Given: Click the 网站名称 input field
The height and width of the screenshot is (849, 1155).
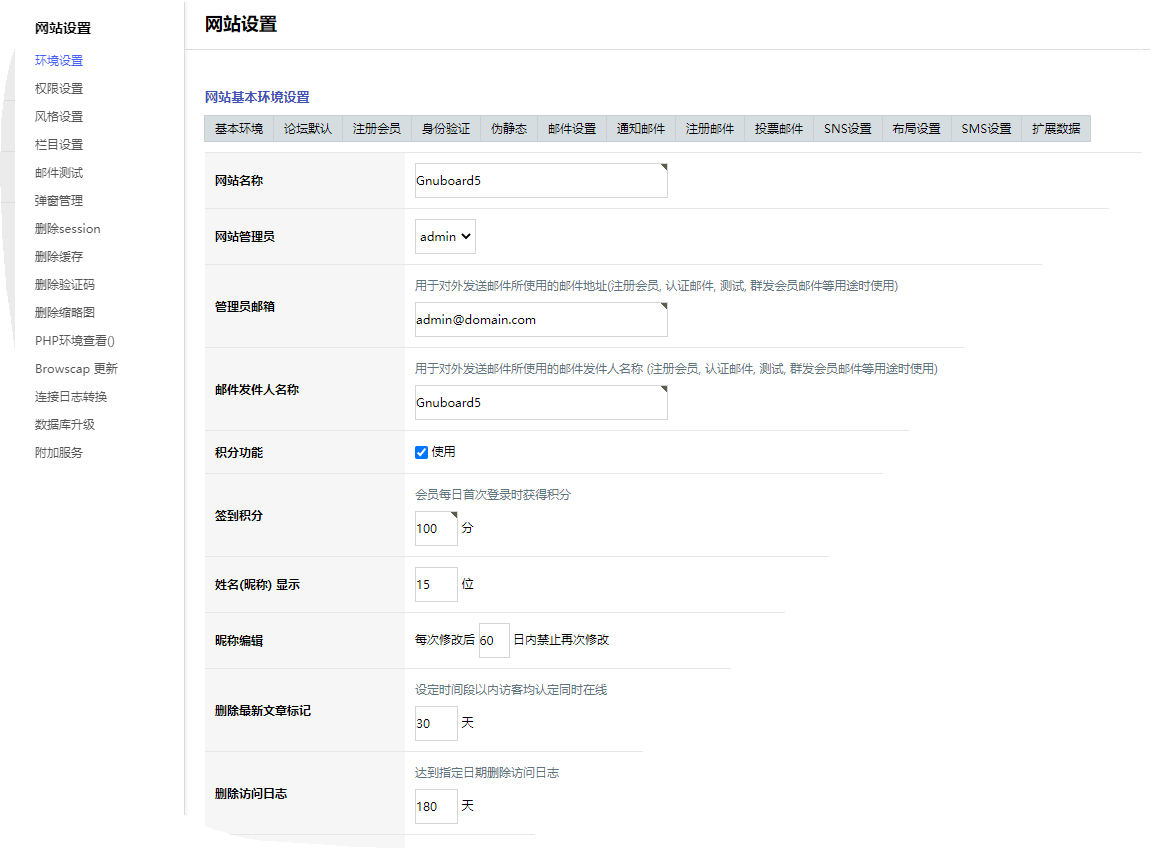Looking at the screenshot, I should (541, 181).
